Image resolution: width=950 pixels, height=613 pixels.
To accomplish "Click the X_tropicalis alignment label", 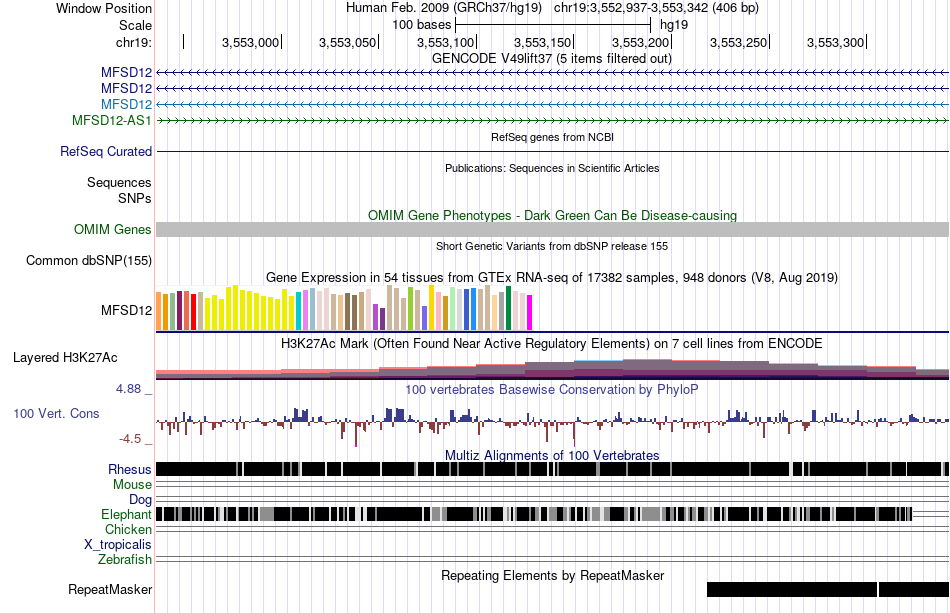I will click(x=118, y=544).
